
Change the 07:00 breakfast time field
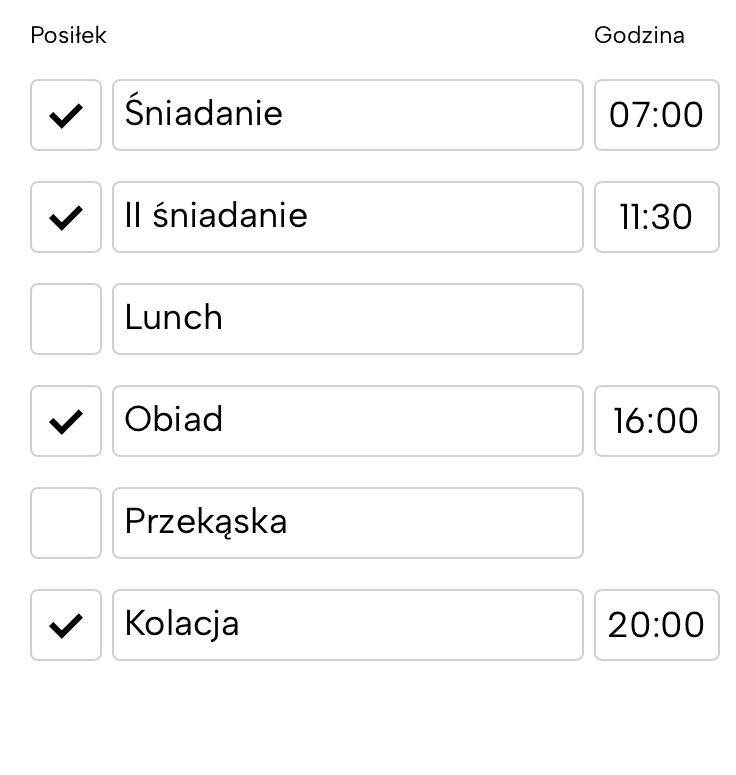pyautogui.click(x=656, y=115)
